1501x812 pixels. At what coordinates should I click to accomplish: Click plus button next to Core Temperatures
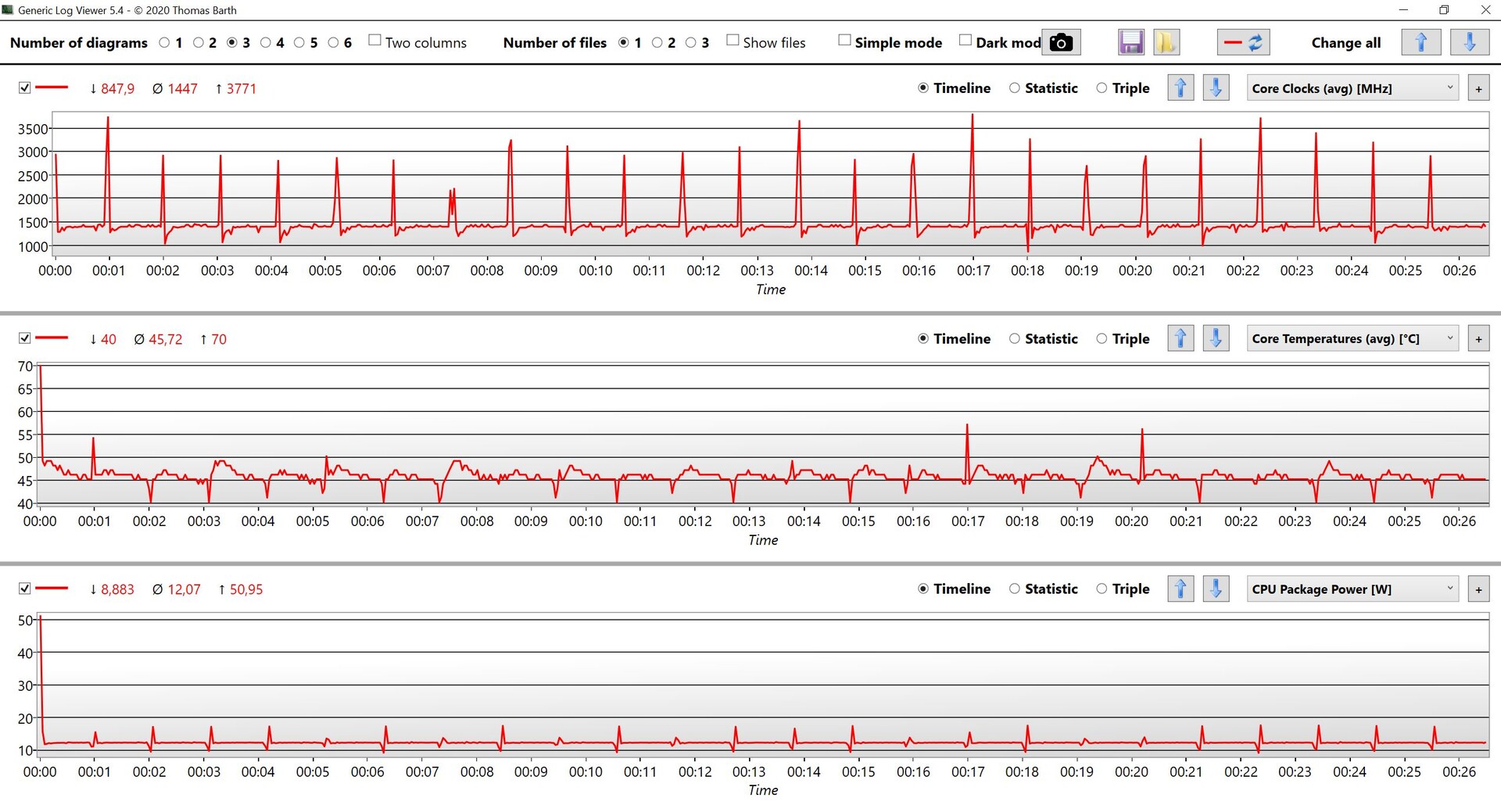coord(1478,339)
